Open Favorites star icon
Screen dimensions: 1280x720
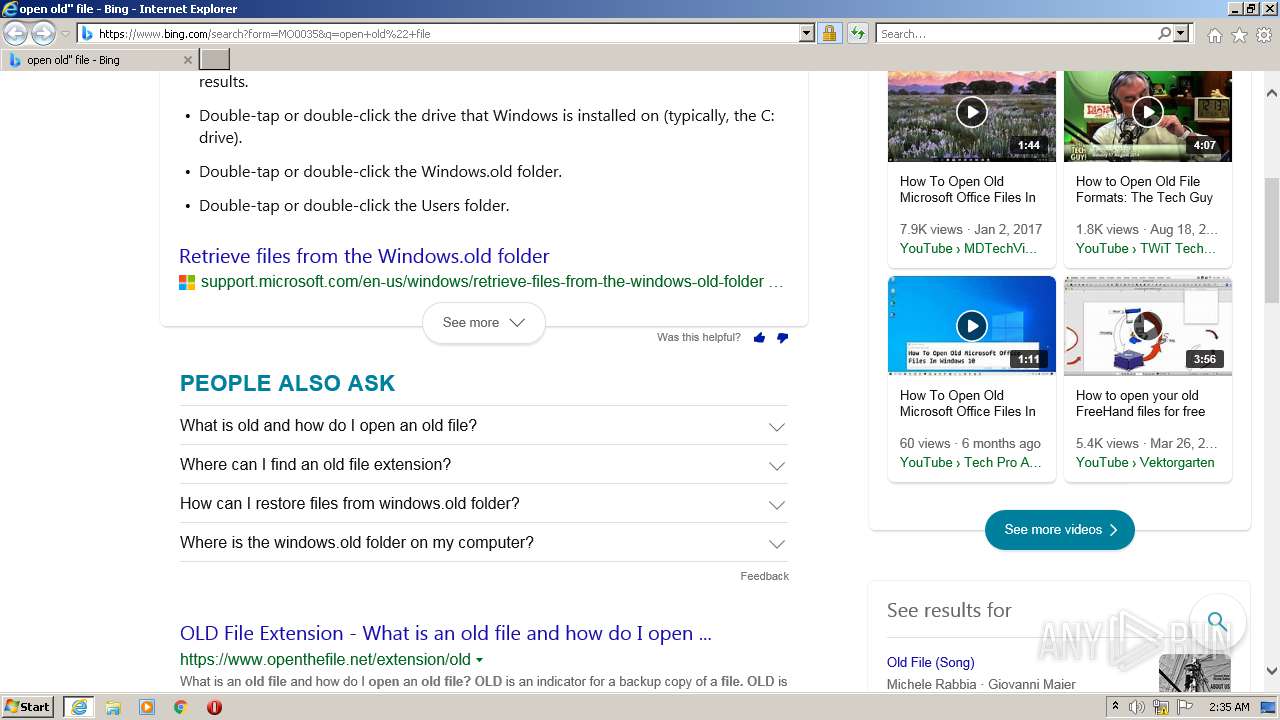[x=1239, y=35]
